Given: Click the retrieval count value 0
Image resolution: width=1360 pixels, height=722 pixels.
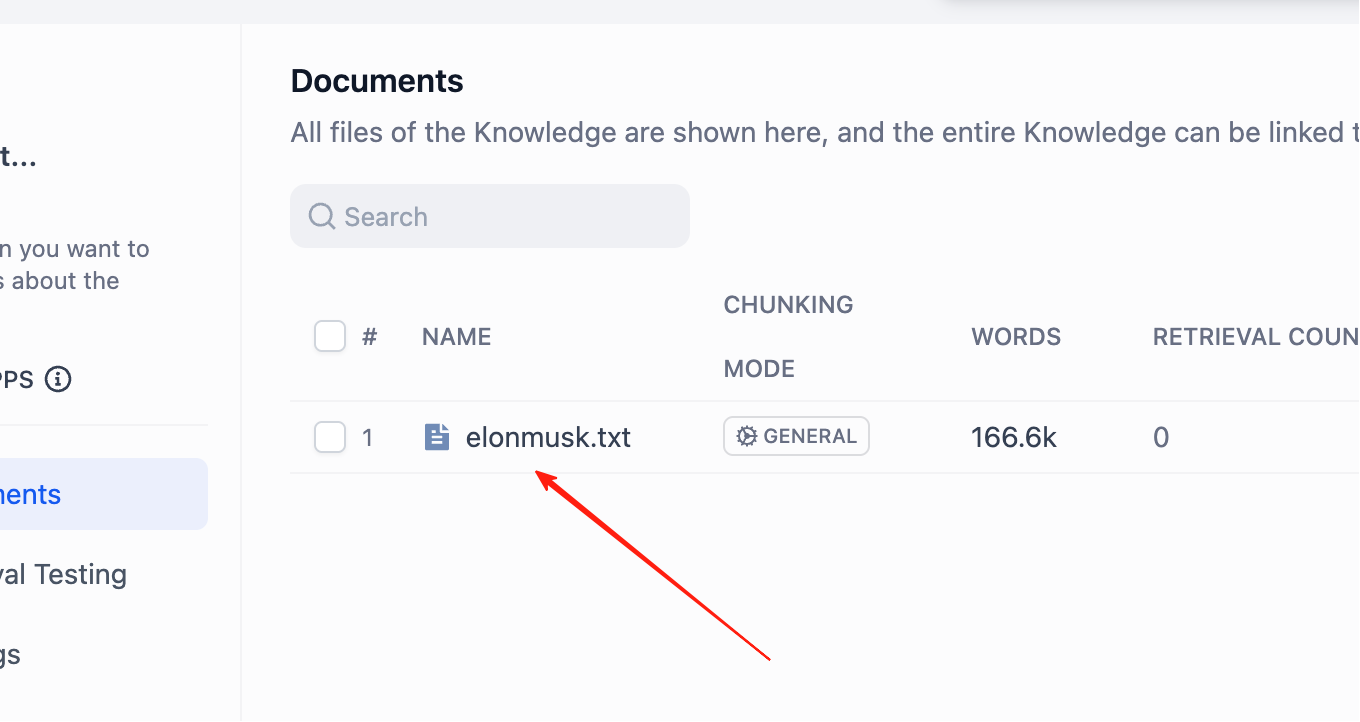Looking at the screenshot, I should pos(1161,437).
